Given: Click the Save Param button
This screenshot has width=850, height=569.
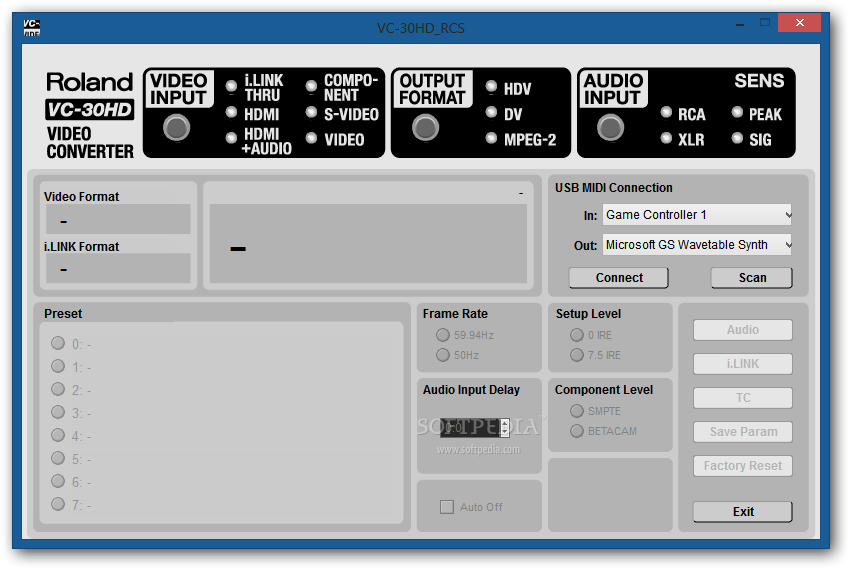Looking at the screenshot, I should 743,432.
